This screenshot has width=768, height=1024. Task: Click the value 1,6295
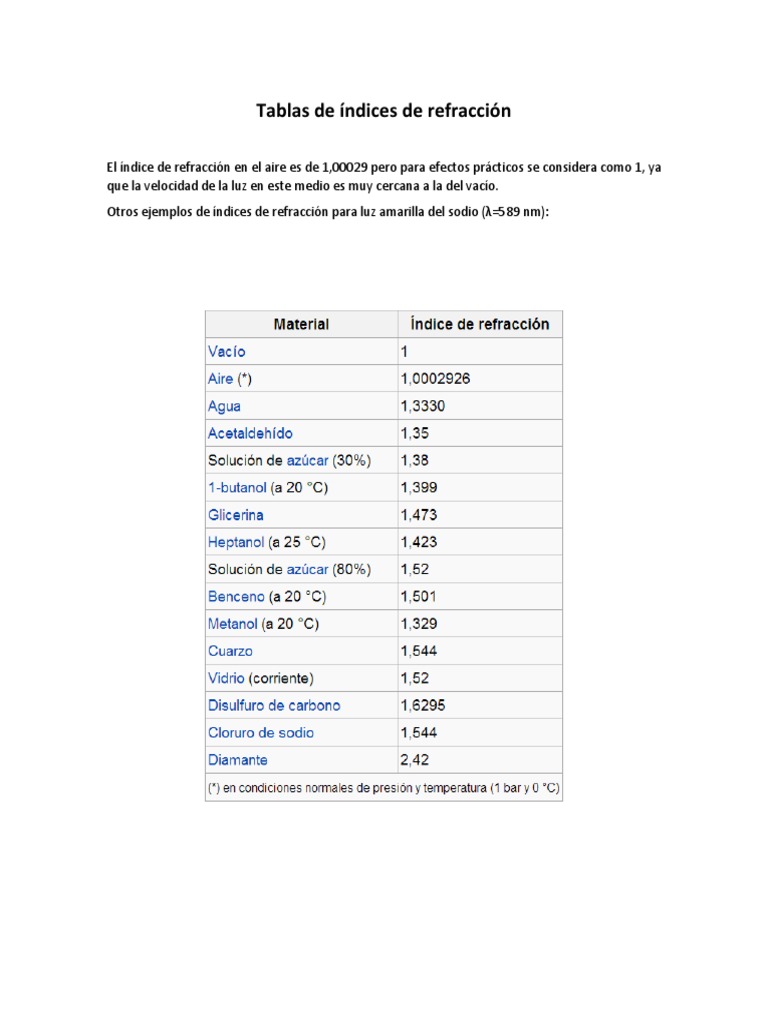(423, 705)
